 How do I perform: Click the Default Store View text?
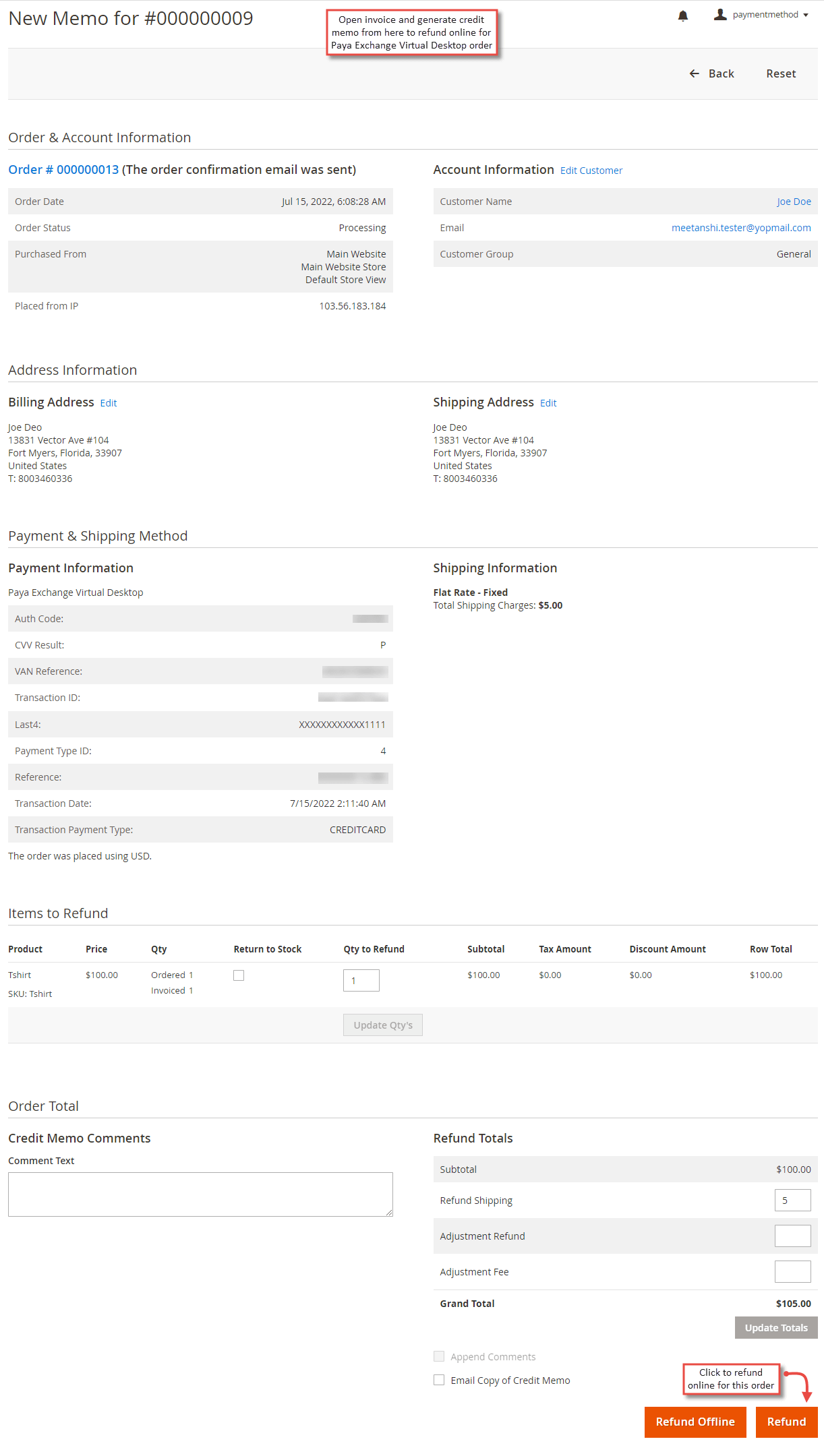(x=345, y=280)
